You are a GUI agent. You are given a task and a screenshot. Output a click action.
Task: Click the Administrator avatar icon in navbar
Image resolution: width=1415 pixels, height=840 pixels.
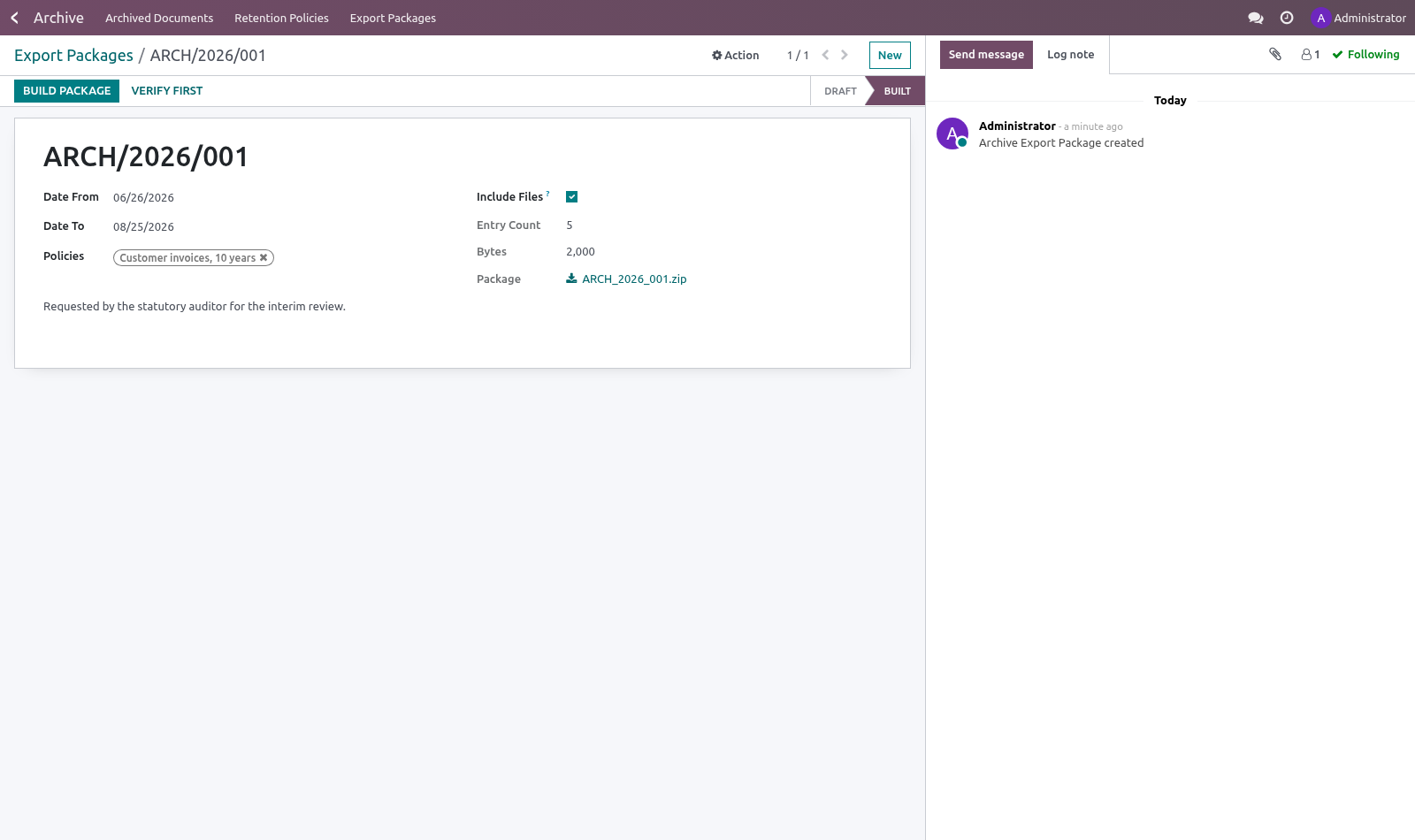1321,18
